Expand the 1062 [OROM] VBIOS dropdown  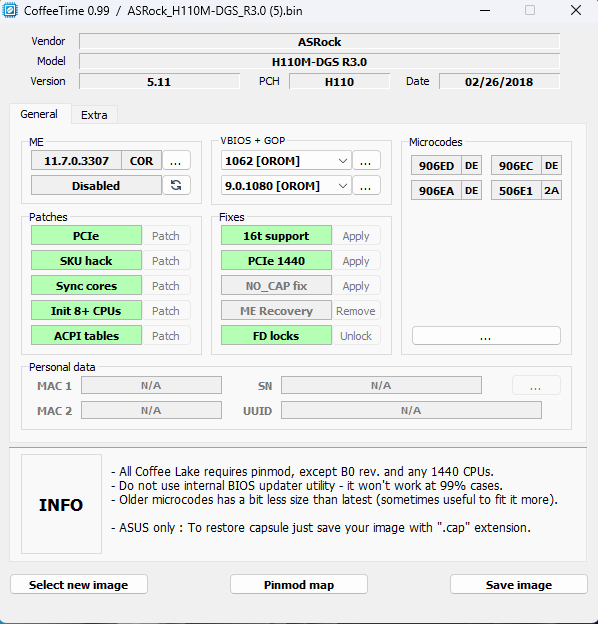click(x=286, y=161)
